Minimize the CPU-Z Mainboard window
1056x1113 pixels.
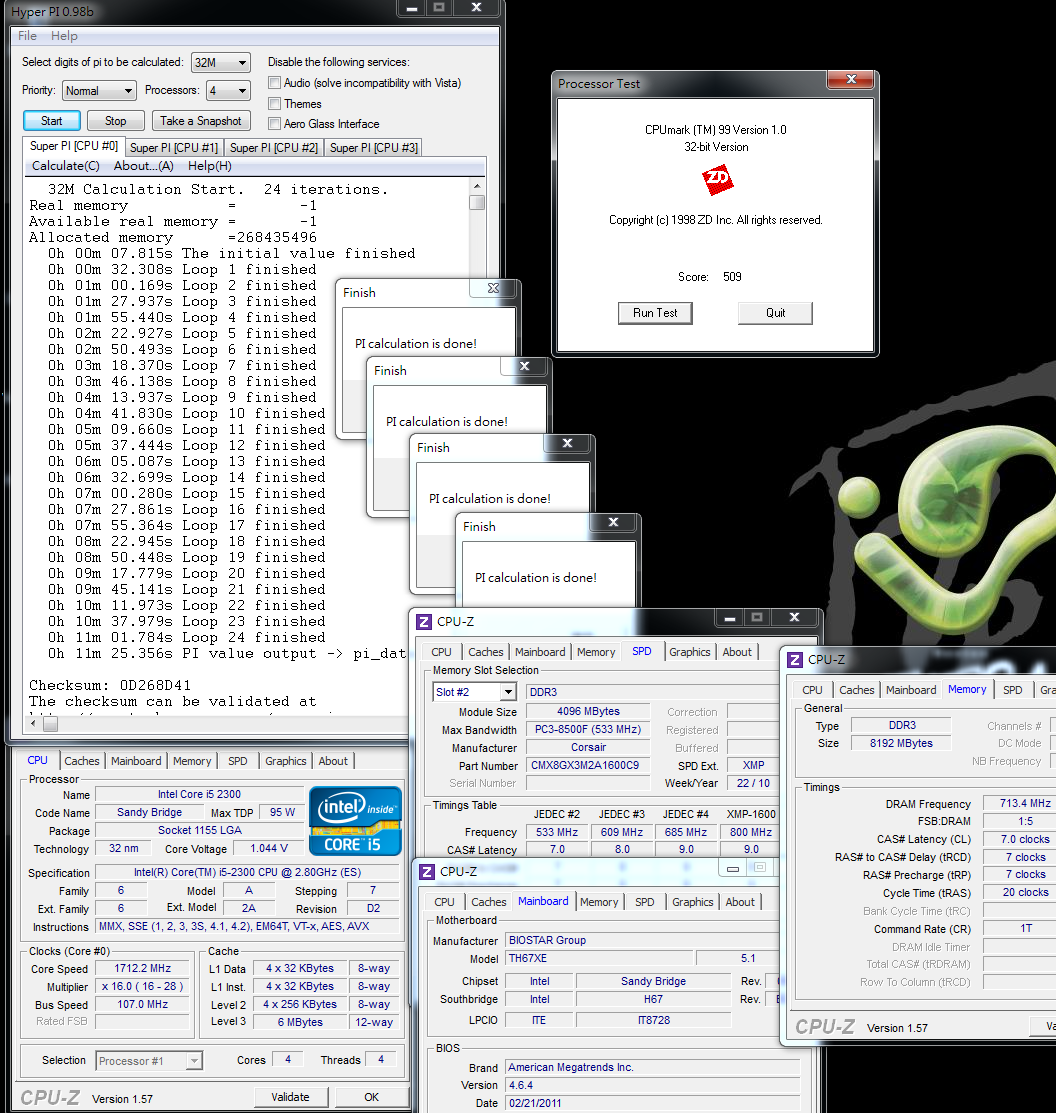pyautogui.click(x=733, y=867)
